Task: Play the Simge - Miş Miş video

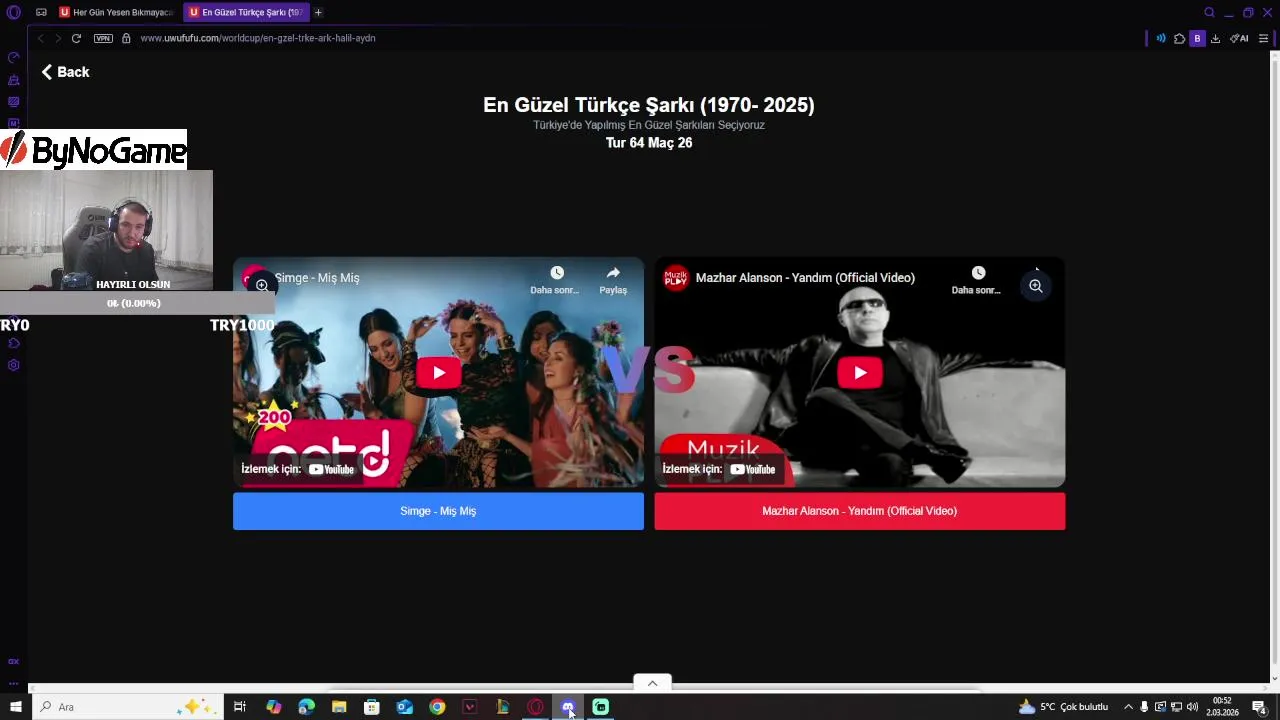Action: coord(438,373)
